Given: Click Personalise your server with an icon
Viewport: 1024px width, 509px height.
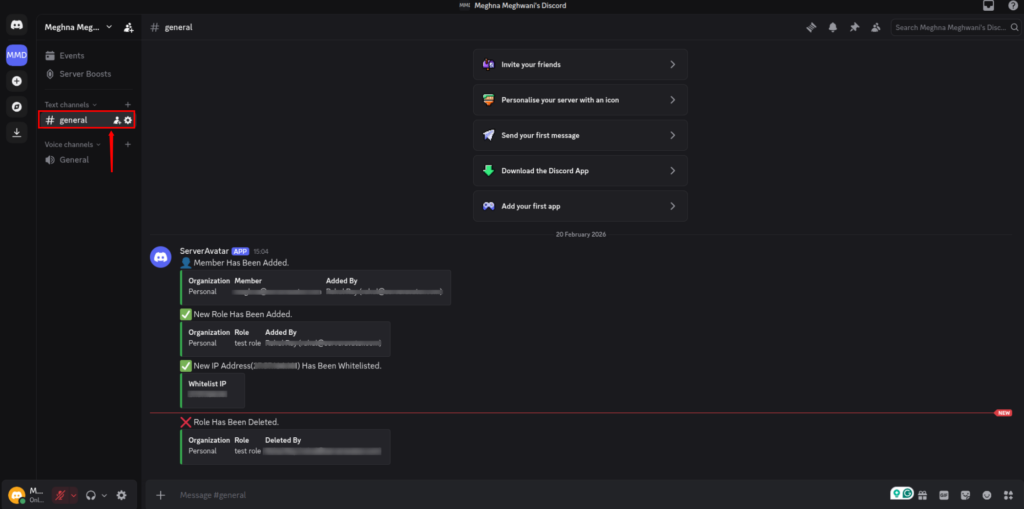Looking at the screenshot, I should tap(580, 100).
